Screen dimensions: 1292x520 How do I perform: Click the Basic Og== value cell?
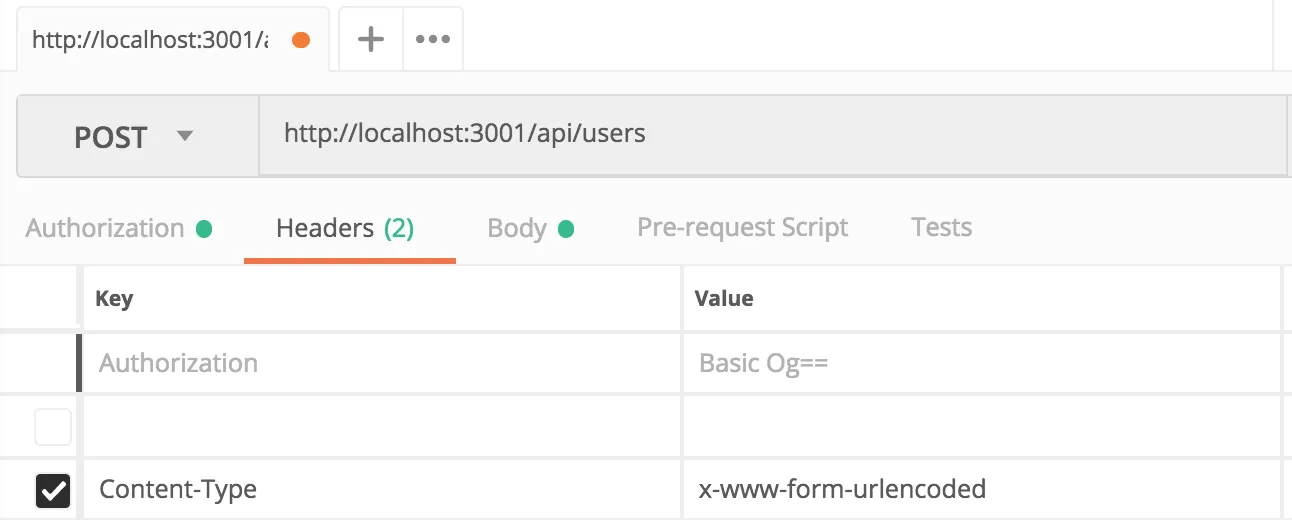pos(980,363)
